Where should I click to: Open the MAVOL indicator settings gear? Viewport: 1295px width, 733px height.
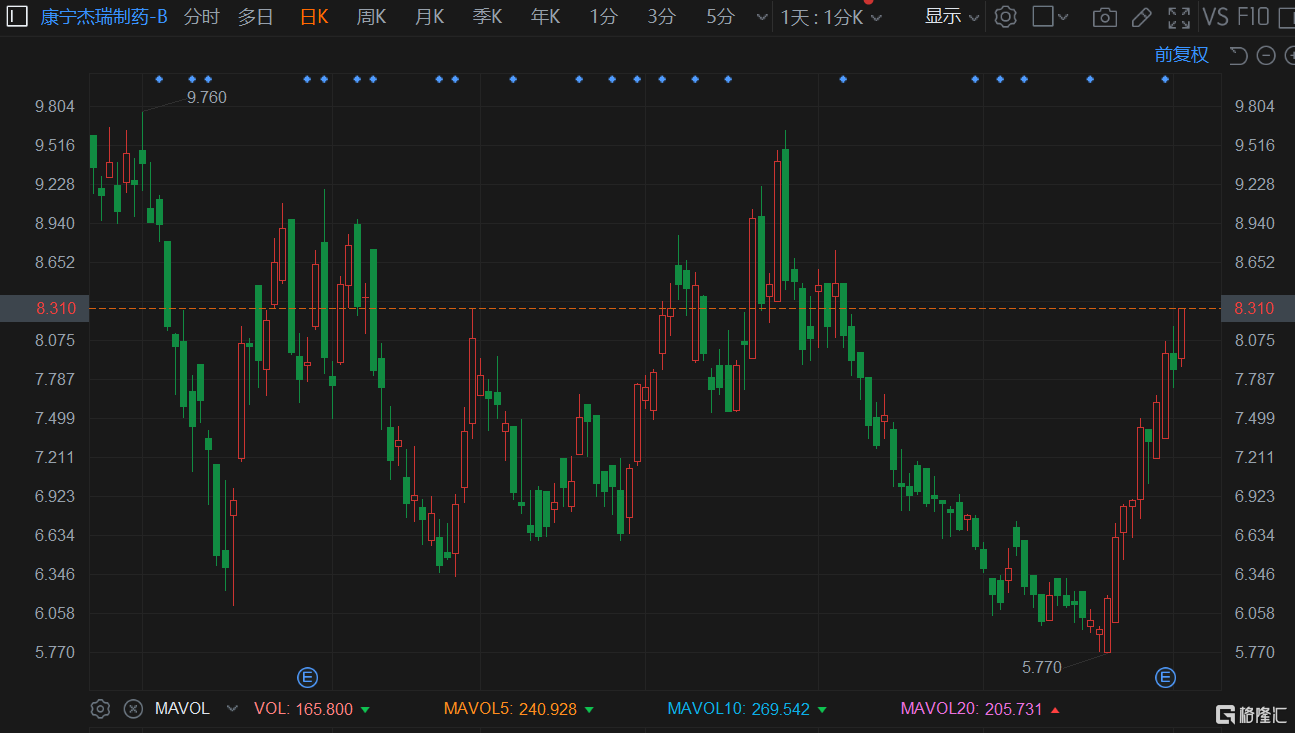(x=100, y=709)
